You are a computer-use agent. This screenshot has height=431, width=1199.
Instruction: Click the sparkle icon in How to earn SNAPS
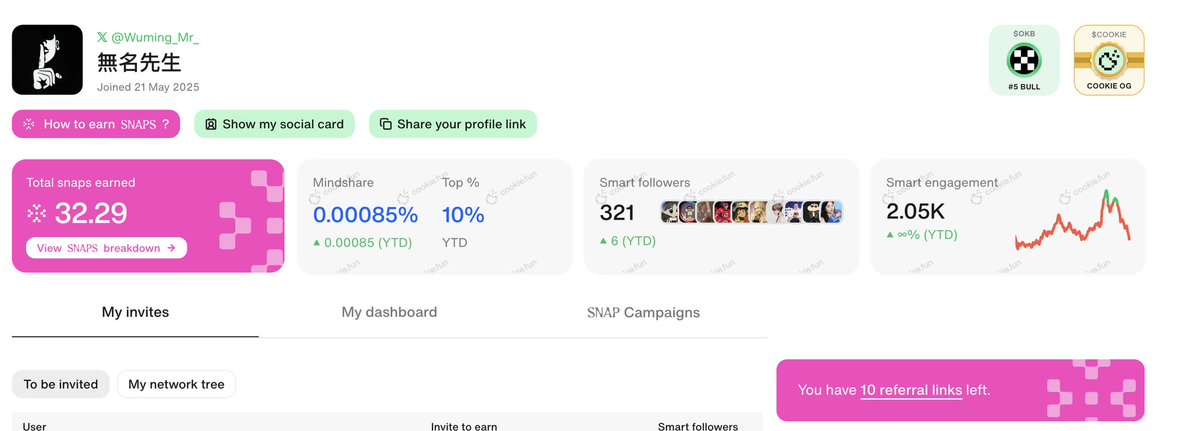pyautogui.click(x=28, y=124)
